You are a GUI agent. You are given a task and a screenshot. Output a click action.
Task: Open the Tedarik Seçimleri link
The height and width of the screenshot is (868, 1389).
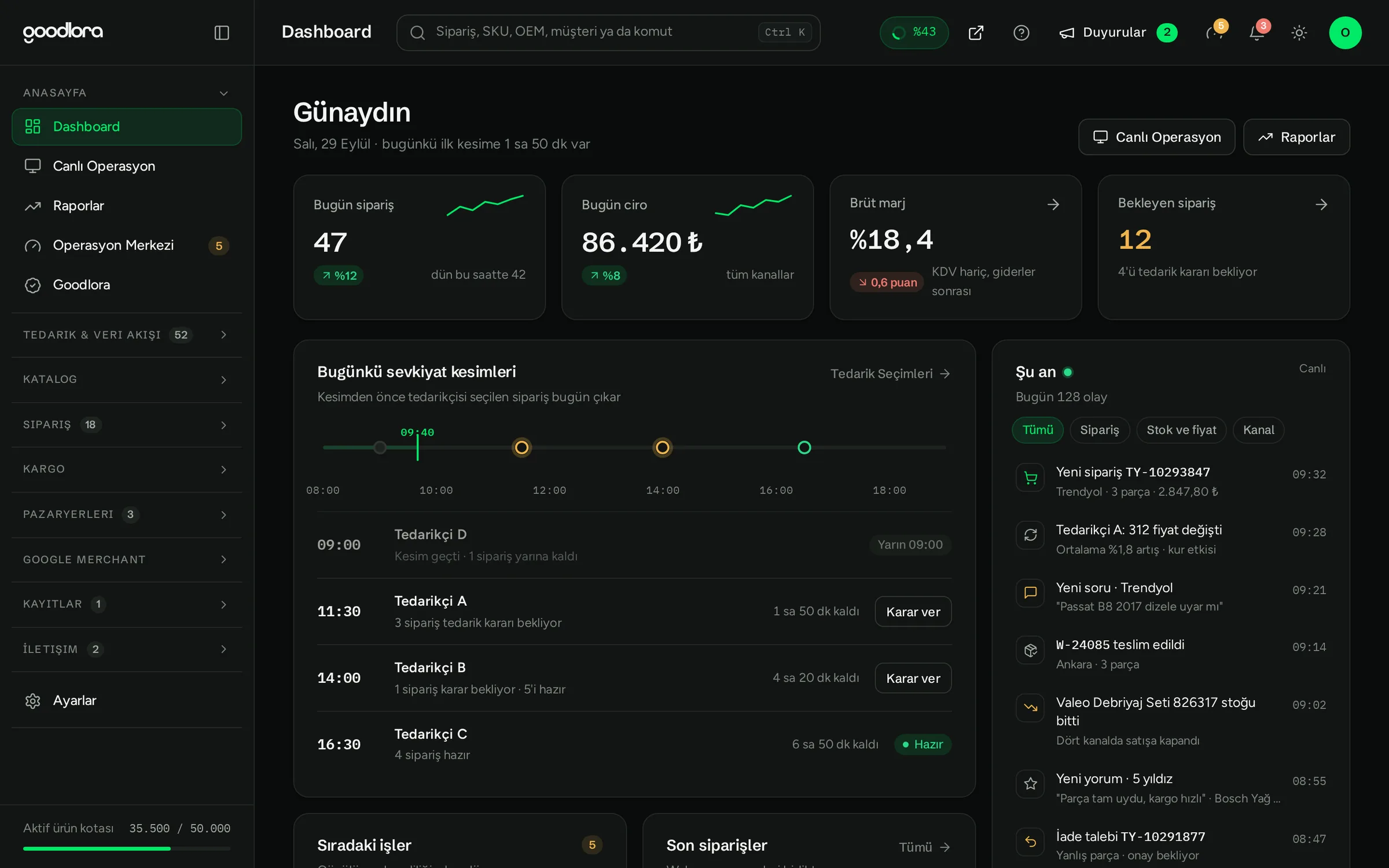click(x=890, y=374)
